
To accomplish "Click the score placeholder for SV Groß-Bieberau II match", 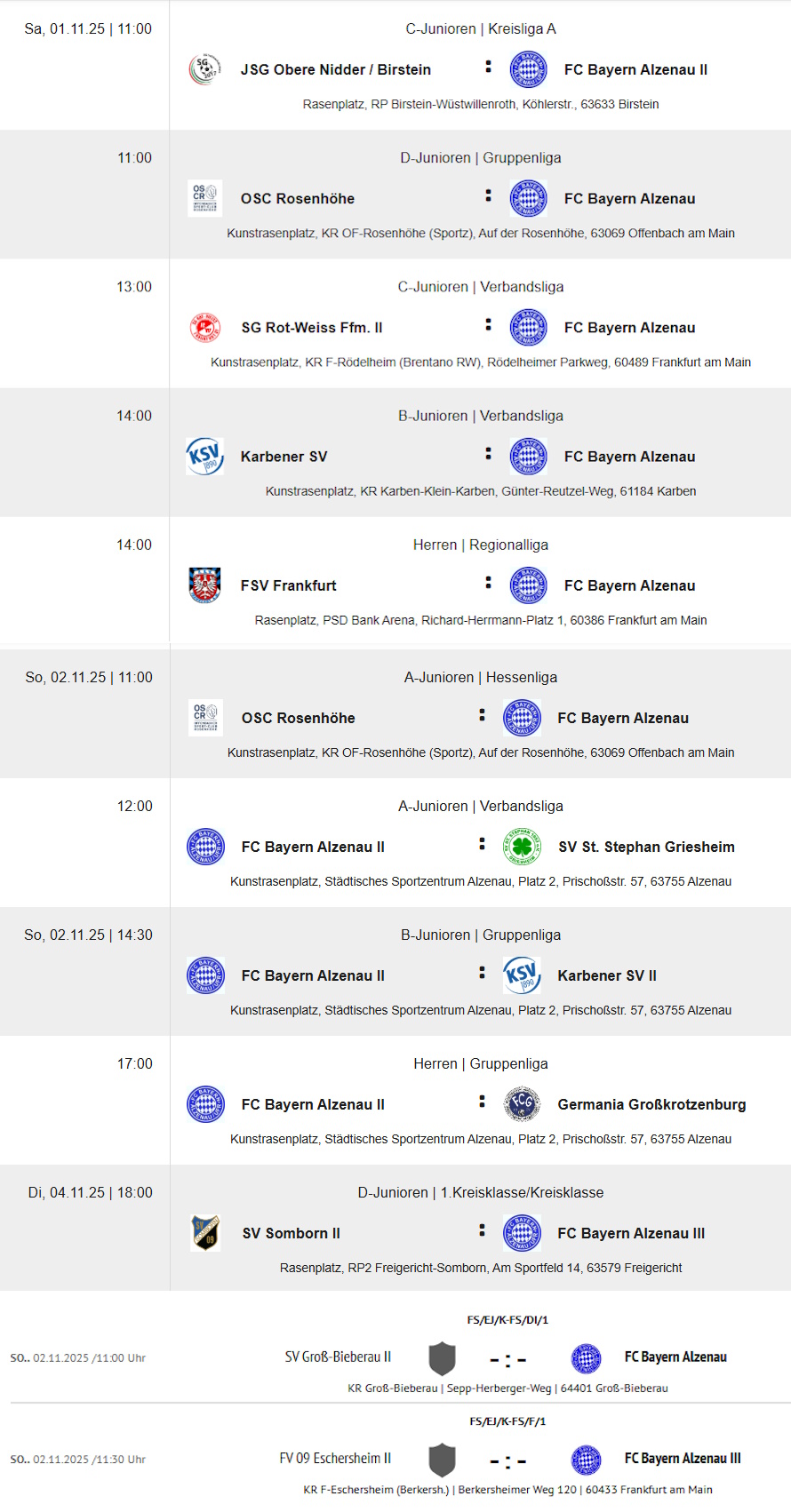I will click(508, 1359).
